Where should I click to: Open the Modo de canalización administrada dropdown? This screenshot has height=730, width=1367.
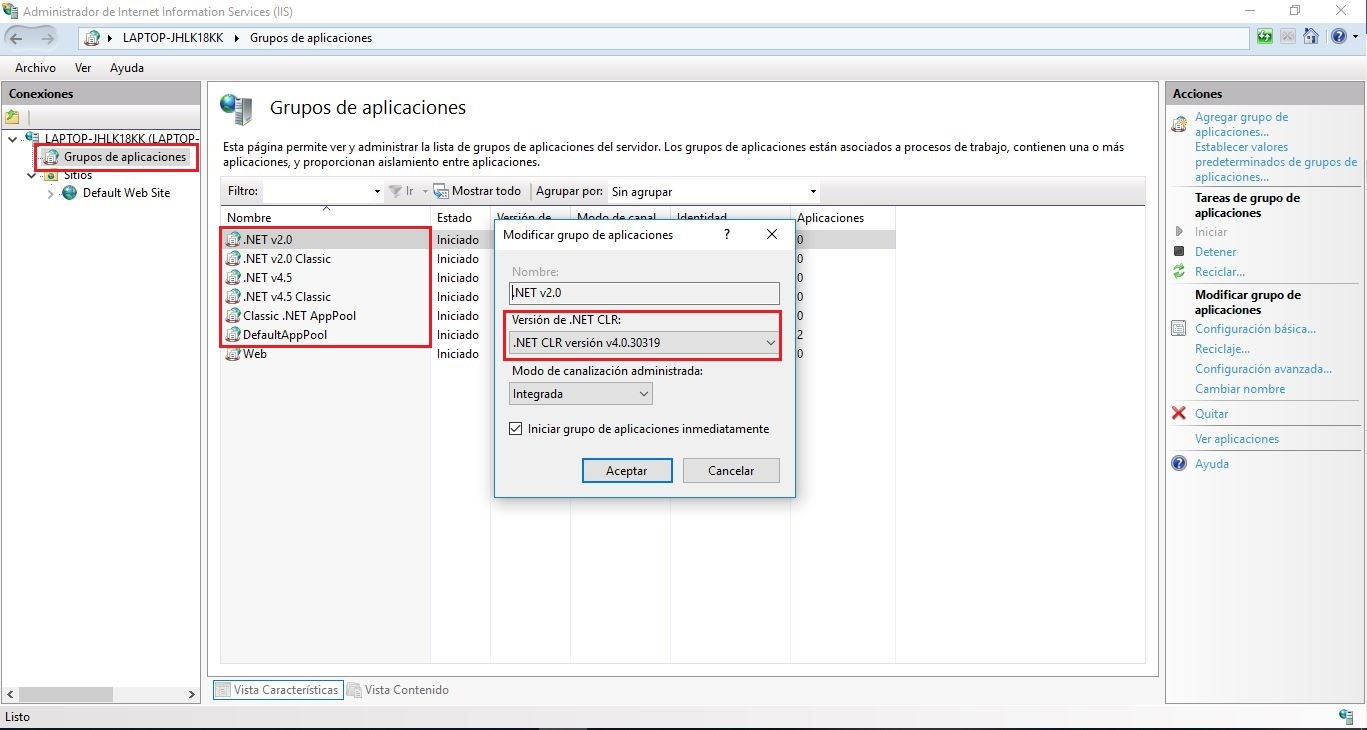tap(581, 394)
